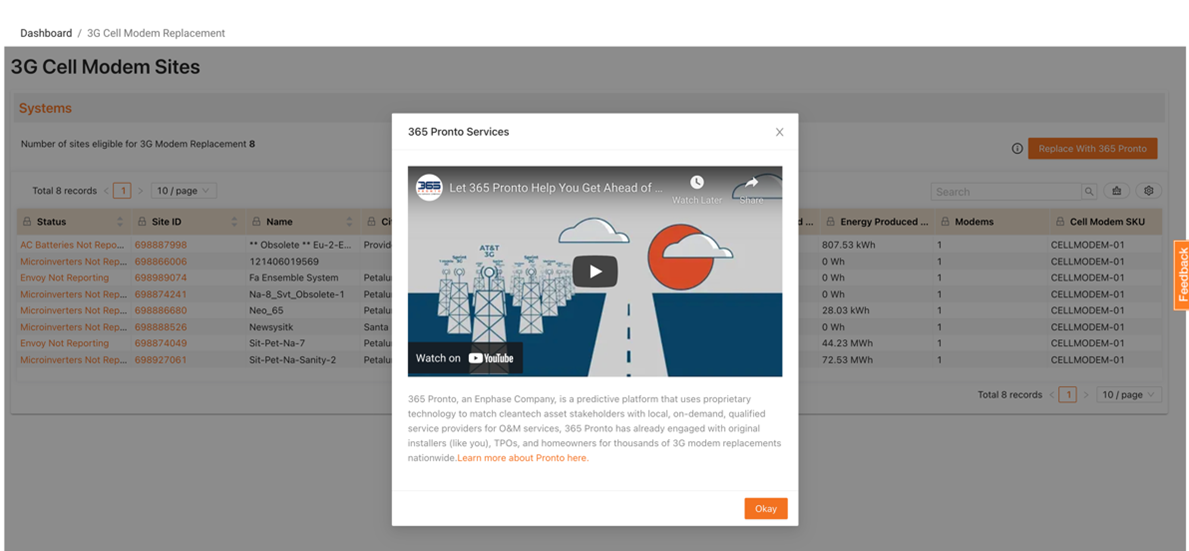The image size is (1189, 551).
Task: Click 121406019569 name cell
Action: tap(284, 261)
